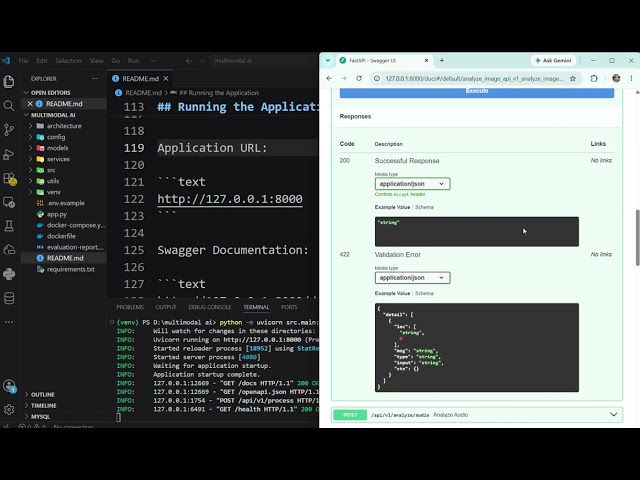Open Source Control view in VS Code
The width and height of the screenshot is (640, 480).
9,130
